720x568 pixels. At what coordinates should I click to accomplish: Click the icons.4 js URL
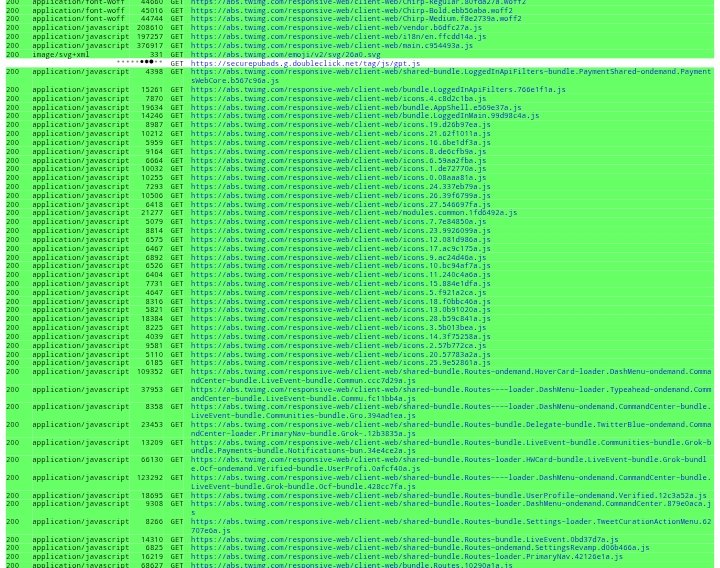coord(338,98)
